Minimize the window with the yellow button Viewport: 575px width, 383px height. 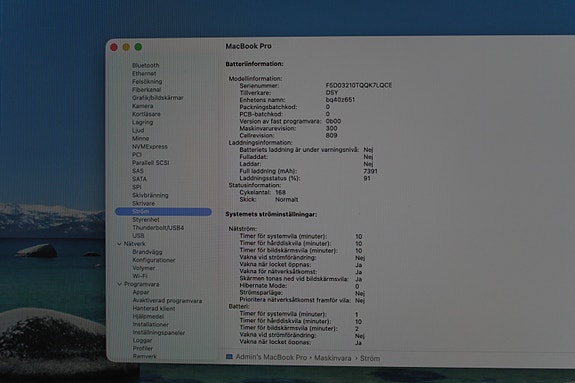tap(126, 47)
